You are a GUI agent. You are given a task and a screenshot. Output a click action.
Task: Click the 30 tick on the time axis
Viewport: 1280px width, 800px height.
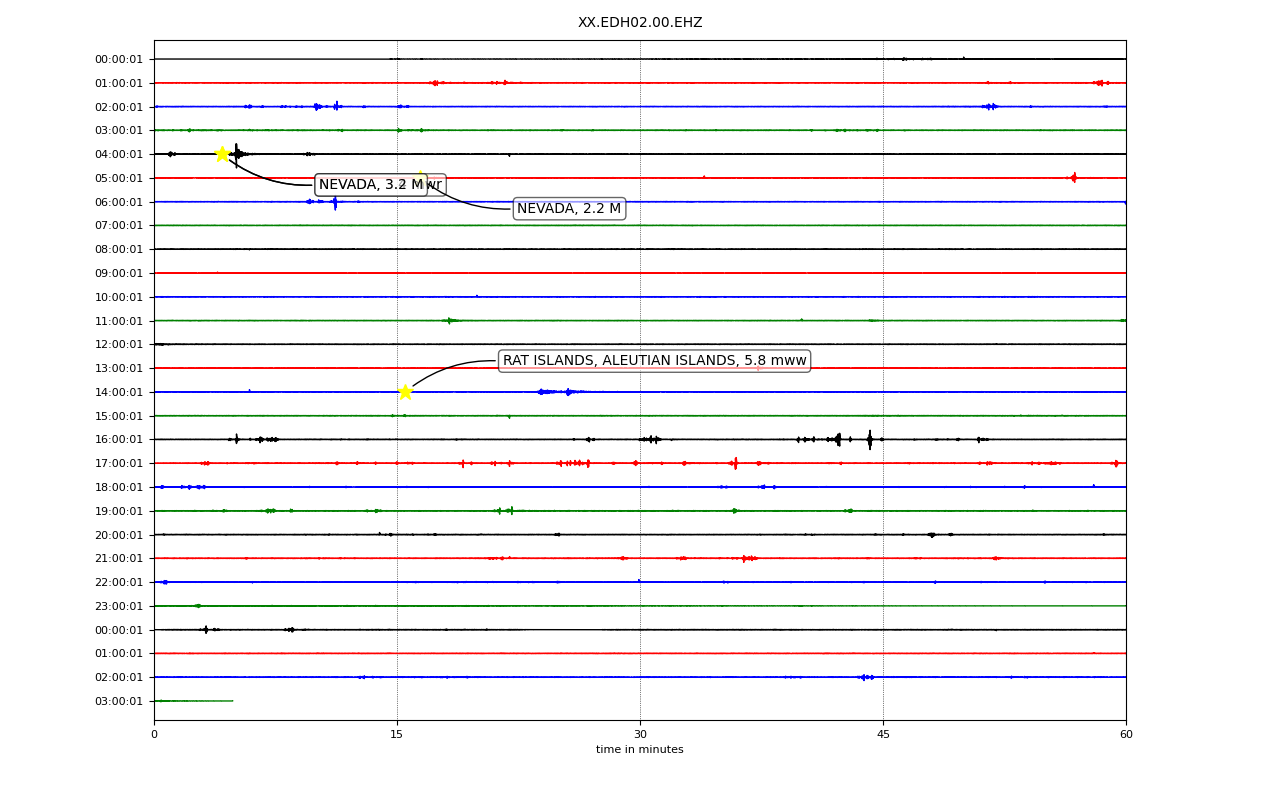pos(640,735)
